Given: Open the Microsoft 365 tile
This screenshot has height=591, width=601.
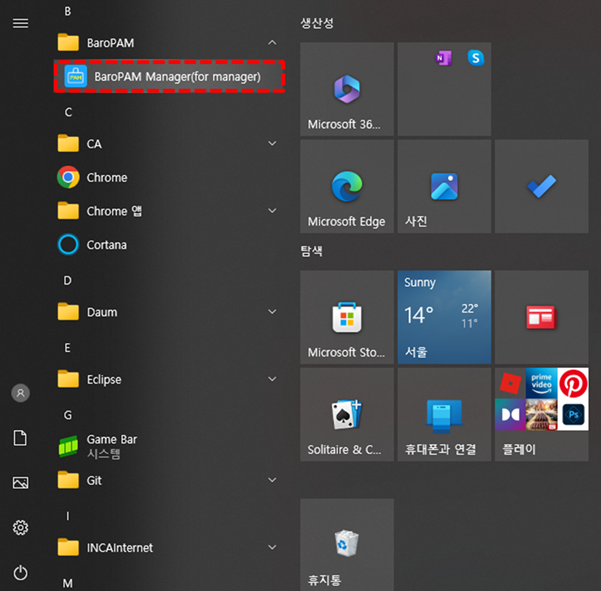Looking at the screenshot, I should pos(347,89).
